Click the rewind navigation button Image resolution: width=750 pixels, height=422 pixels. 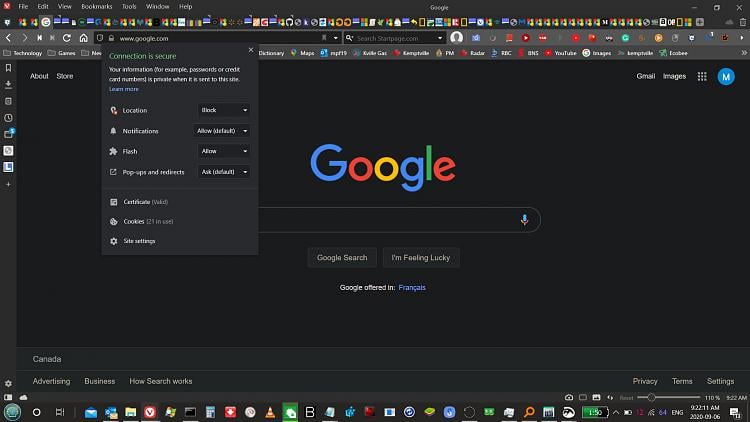click(40, 38)
